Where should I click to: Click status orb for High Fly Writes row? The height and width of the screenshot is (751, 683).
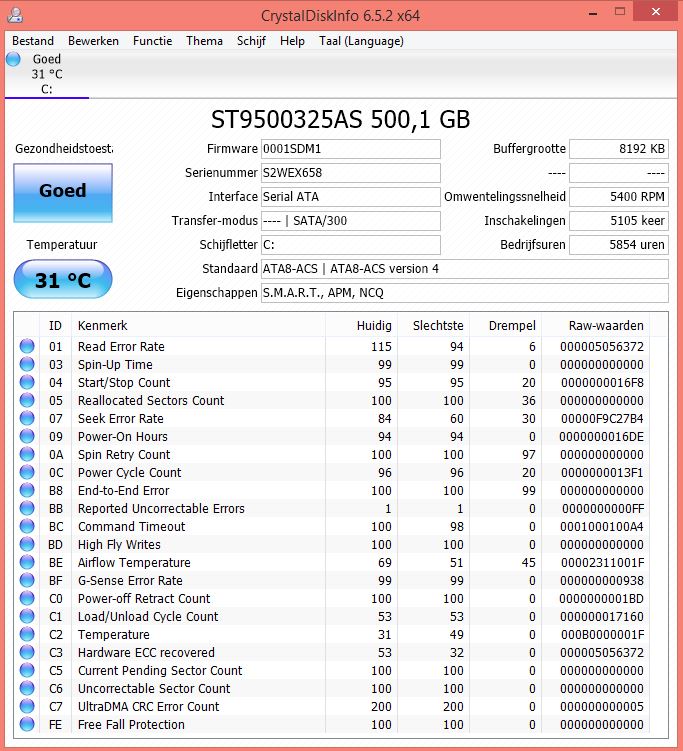27,544
